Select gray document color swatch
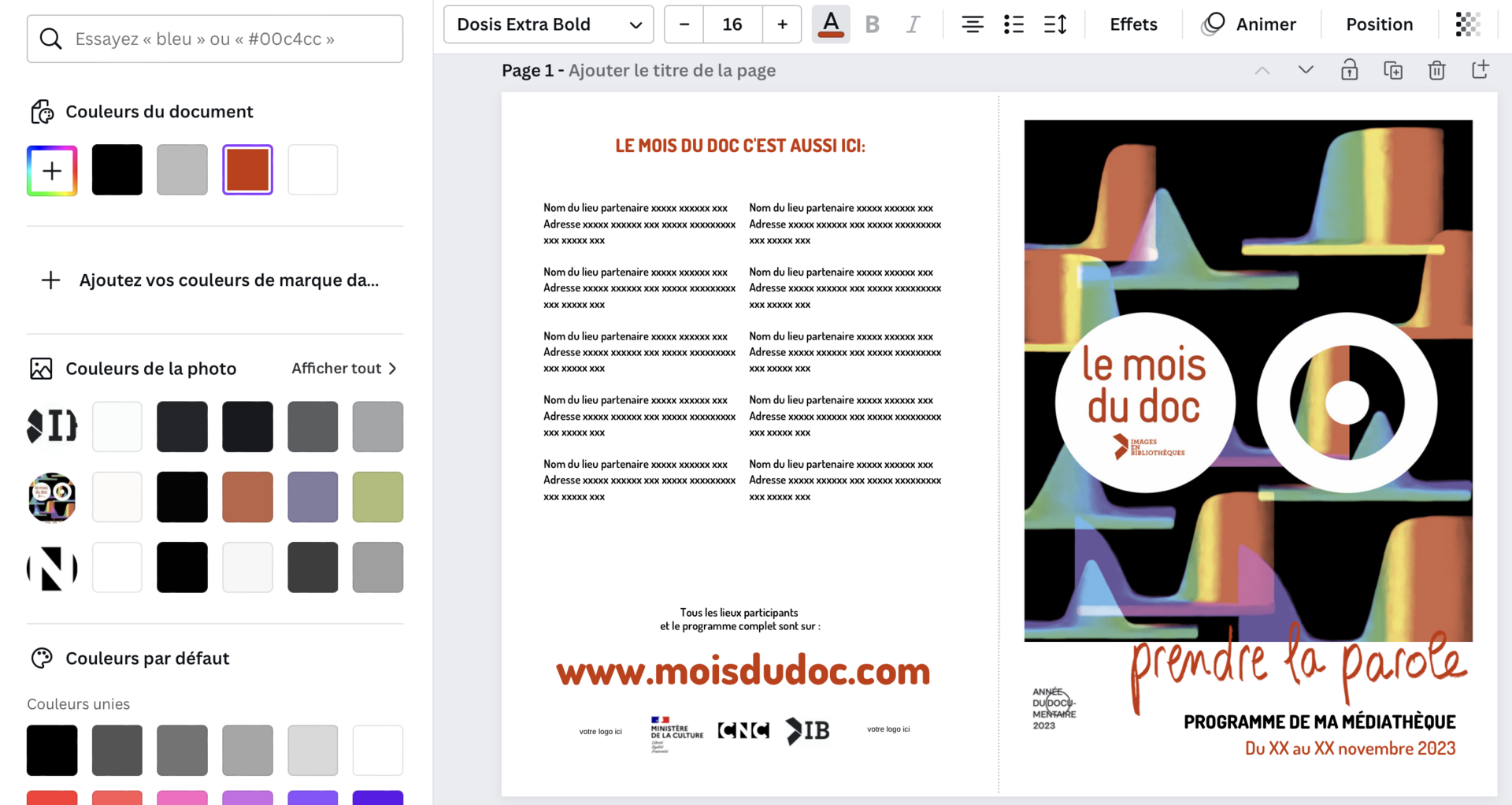Screen dimensions: 1512x805 click(182, 170)
